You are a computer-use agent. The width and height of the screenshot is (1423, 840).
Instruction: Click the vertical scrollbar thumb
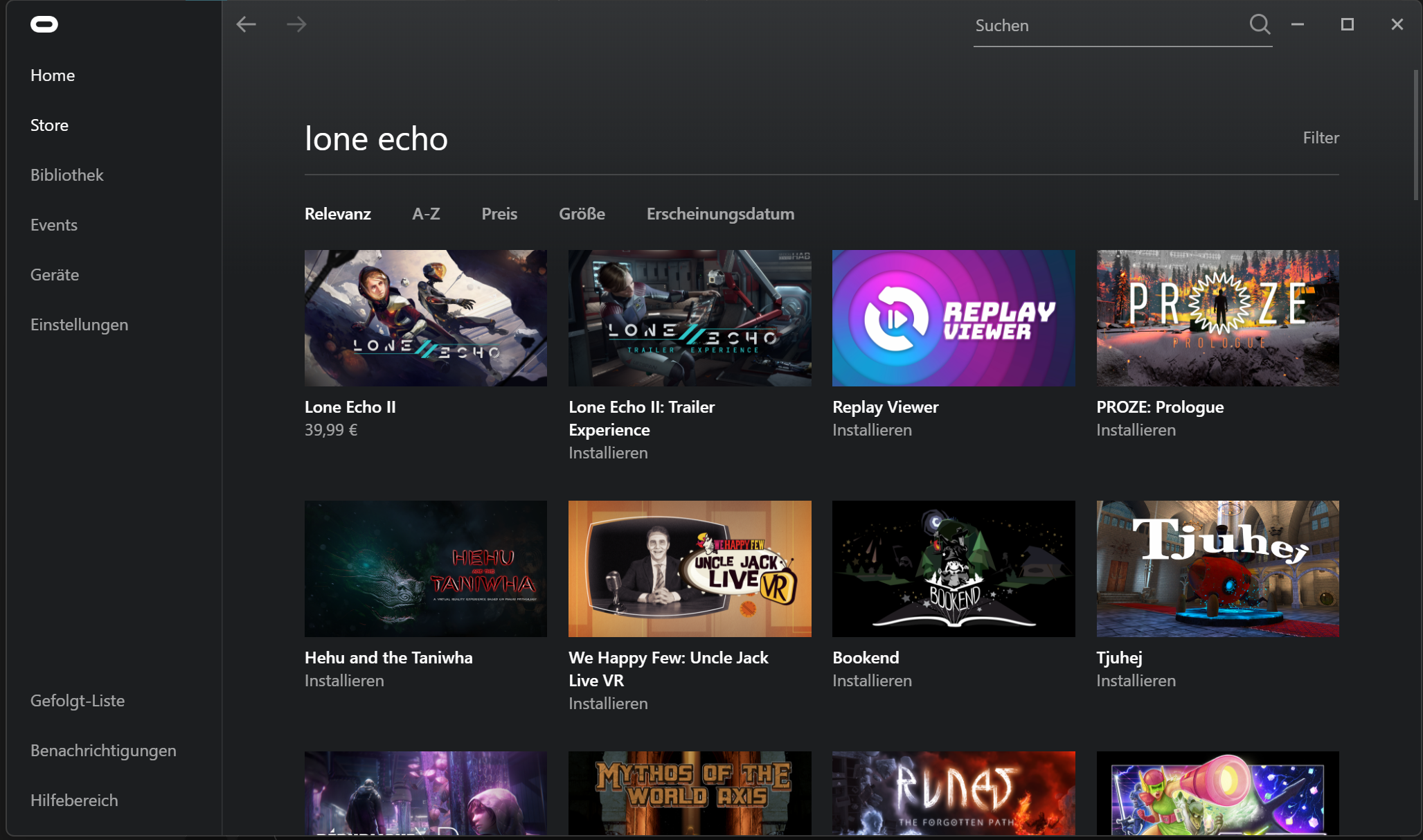point(1416,135)
